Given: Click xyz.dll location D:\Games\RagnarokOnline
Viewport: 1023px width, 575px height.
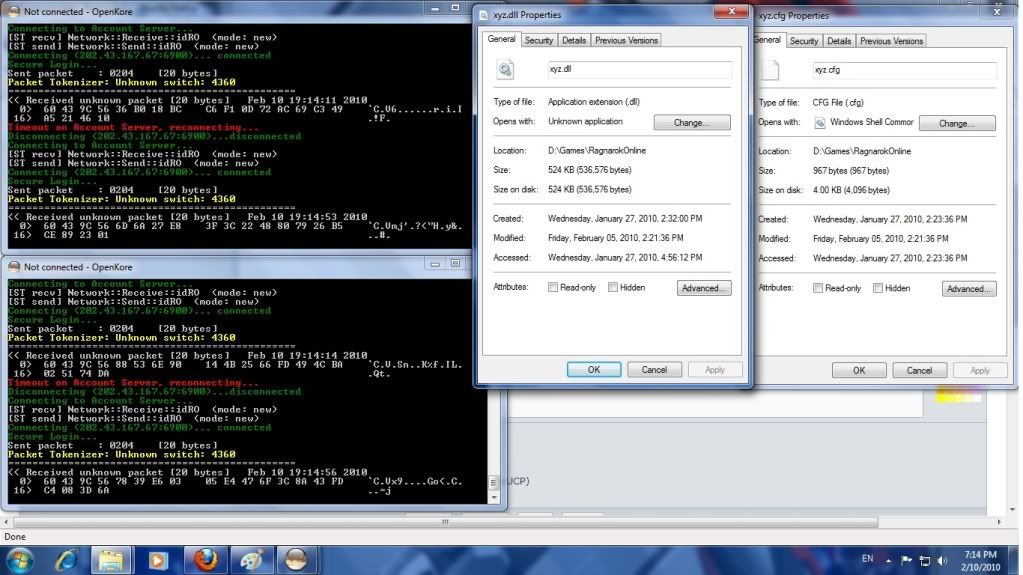Looking at the screenshot, I should pyautogui.click(x=597, y=150).
